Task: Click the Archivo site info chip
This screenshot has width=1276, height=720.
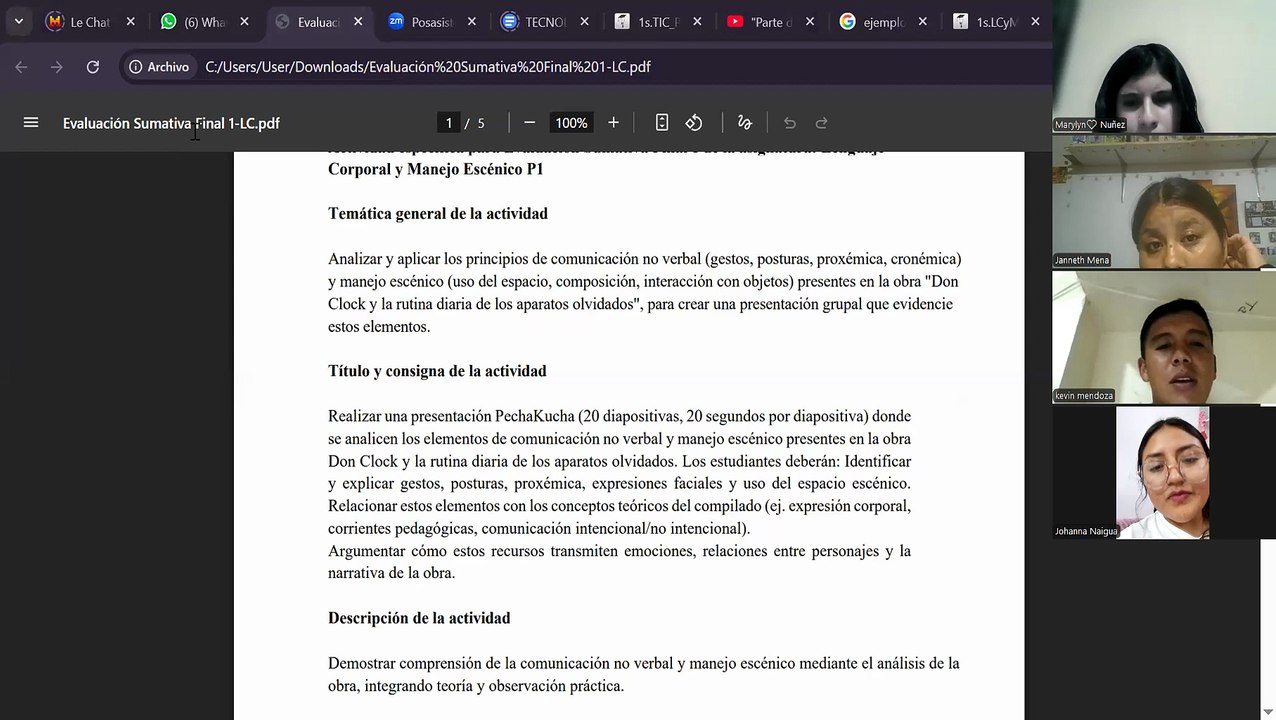Action: pos(159,67)
